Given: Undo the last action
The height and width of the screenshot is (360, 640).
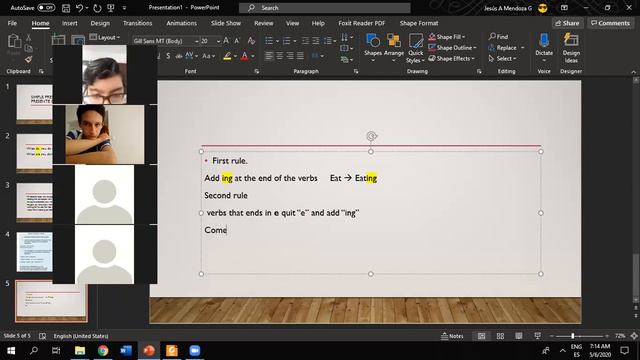Looking at the screenshot, I should click(x=79, y=8).
